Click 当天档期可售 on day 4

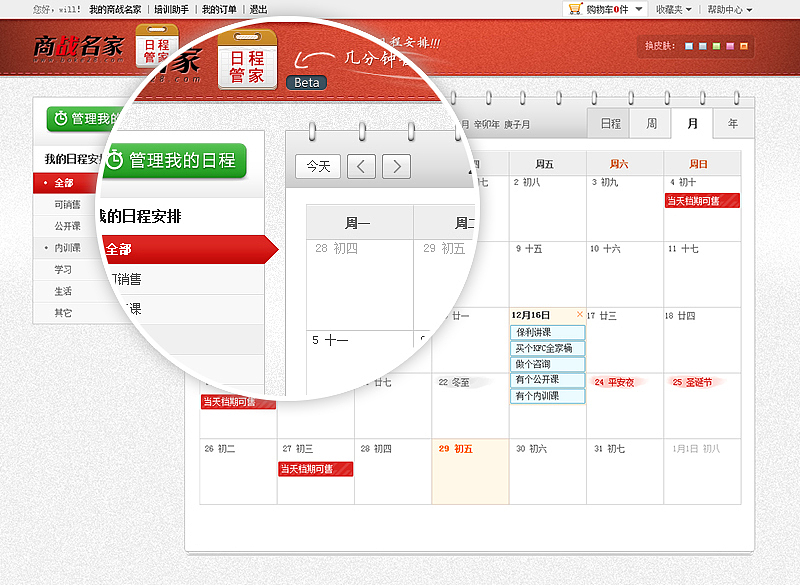coord(702,200)
